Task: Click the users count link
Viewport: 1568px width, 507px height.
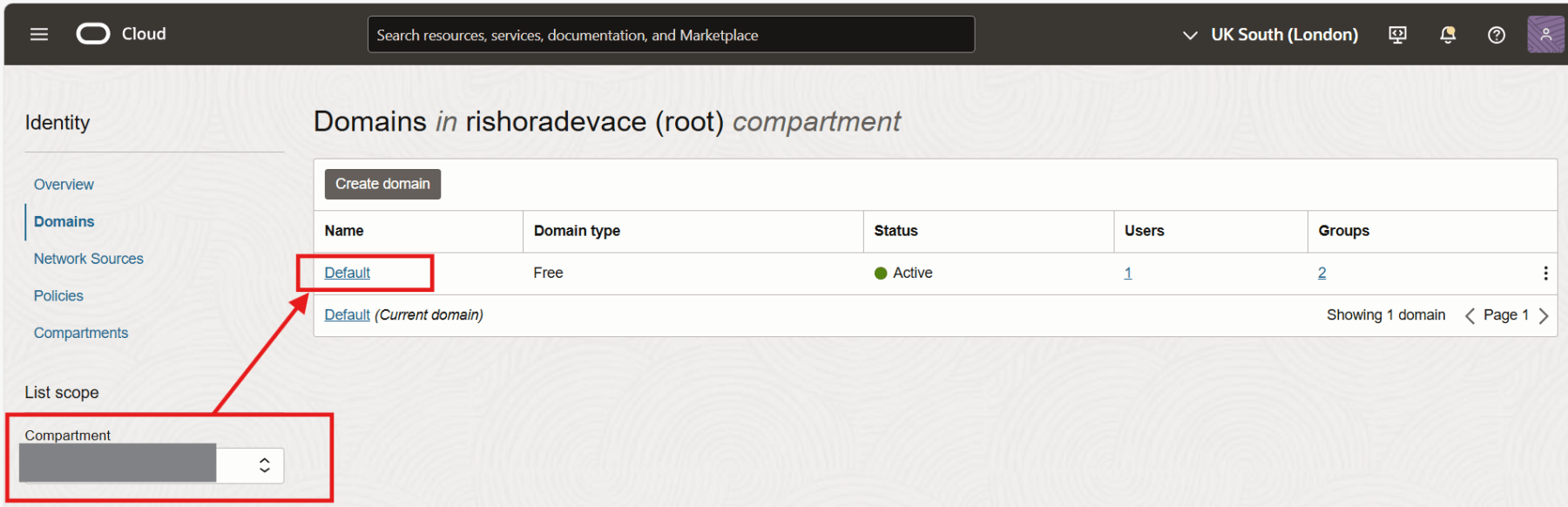Action: pyautogui.click(x=1127, y=274)
